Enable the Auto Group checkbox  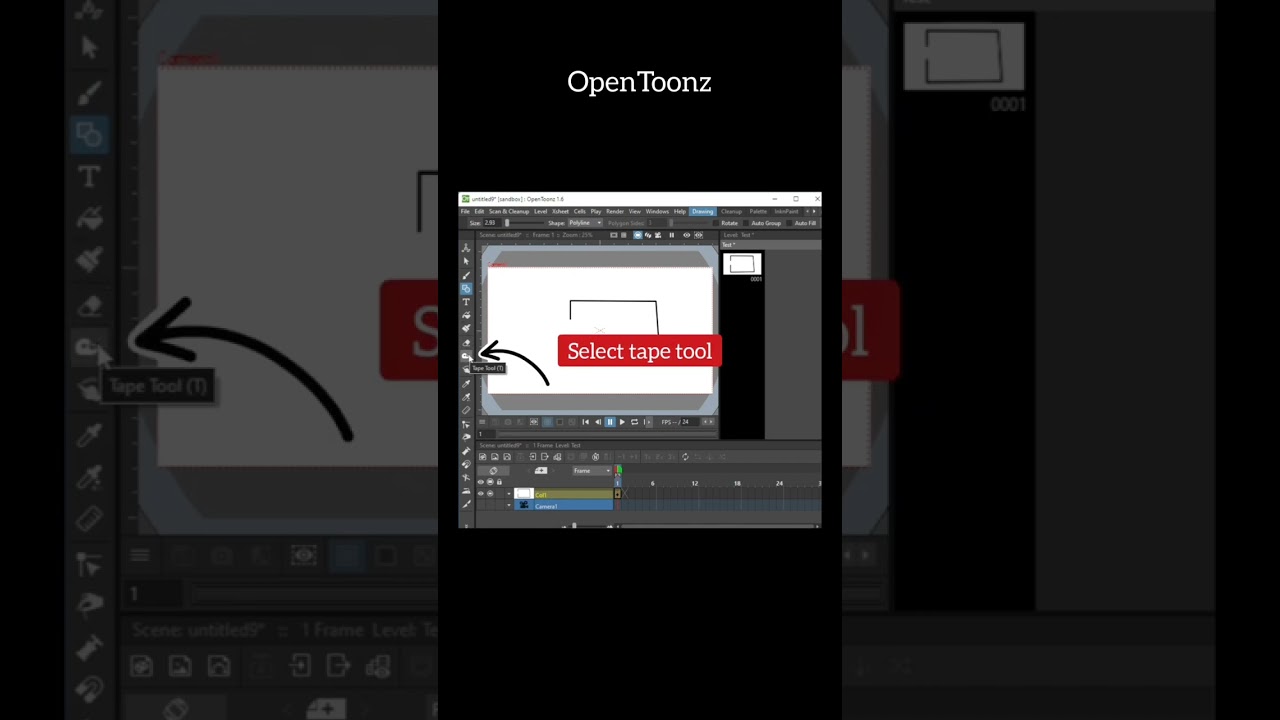coord(746,223)
